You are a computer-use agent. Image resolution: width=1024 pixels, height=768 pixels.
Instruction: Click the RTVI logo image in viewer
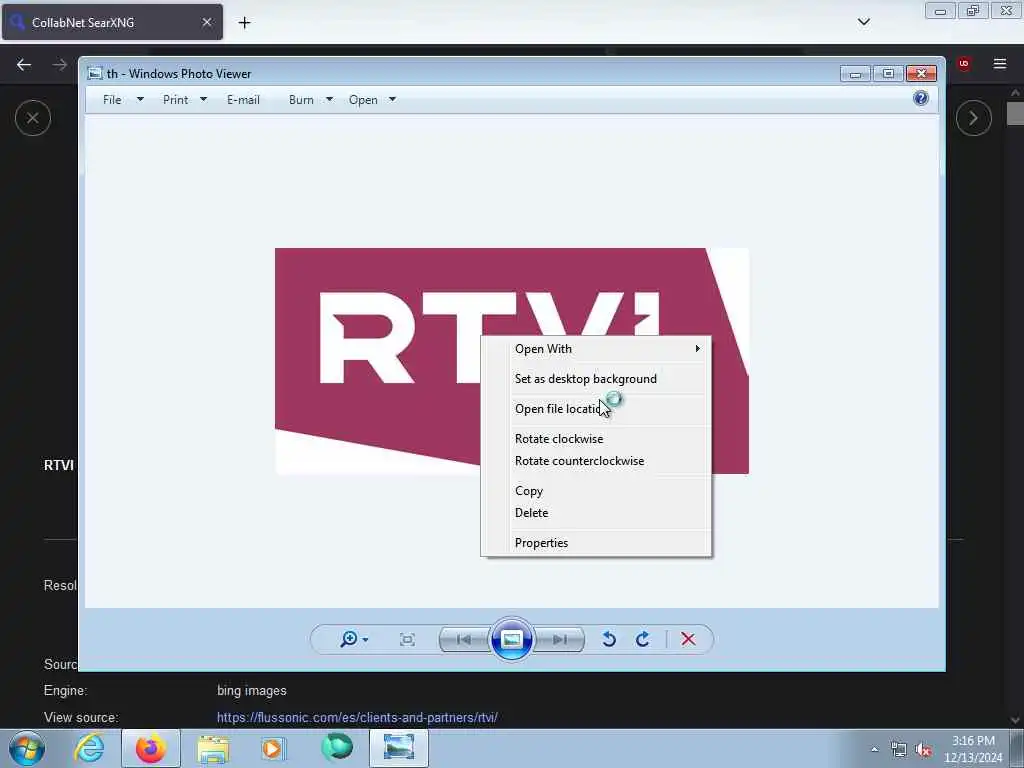tap(511, 360)
